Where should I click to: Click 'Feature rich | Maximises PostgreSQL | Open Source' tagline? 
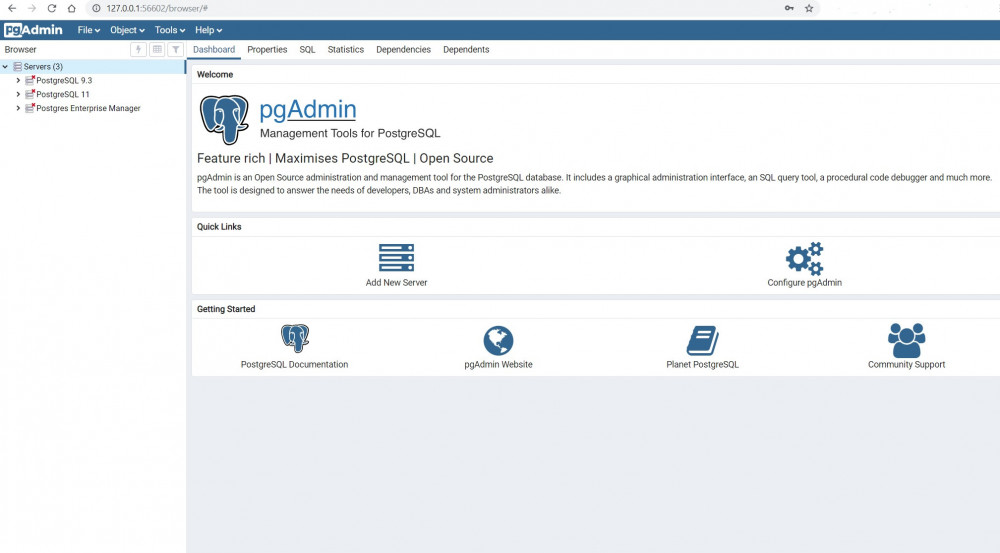345,158
